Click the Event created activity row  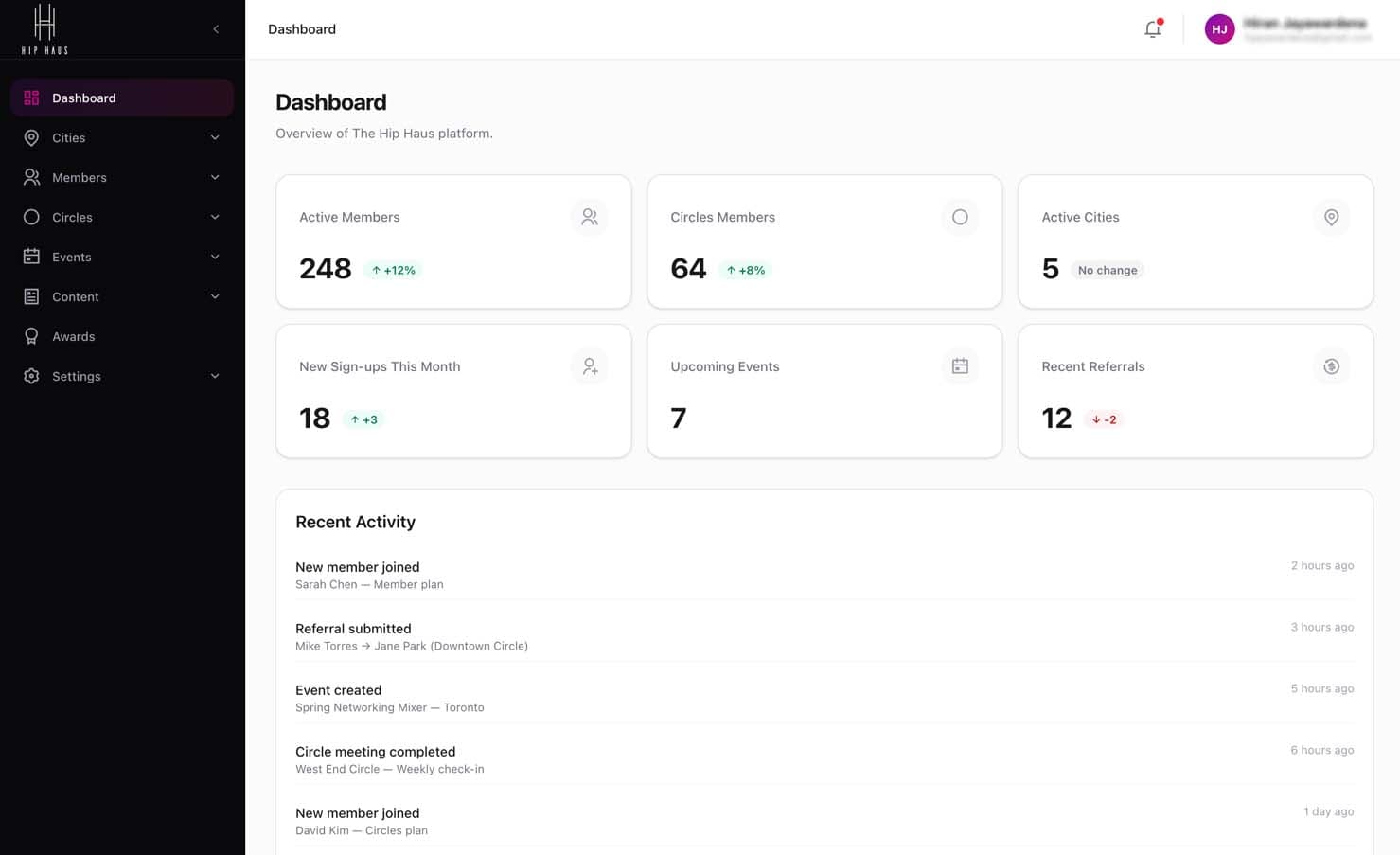coord(824,698)
